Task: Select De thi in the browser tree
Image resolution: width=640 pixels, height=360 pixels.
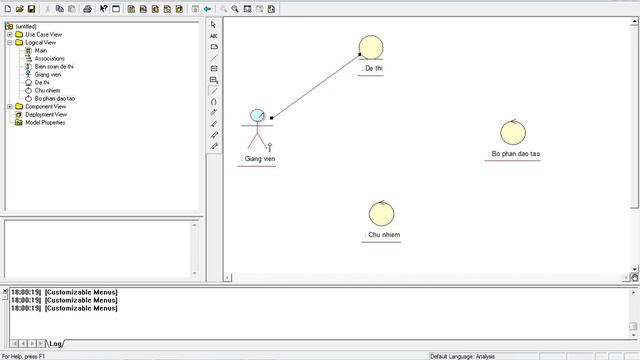Action: click(42, 82)
